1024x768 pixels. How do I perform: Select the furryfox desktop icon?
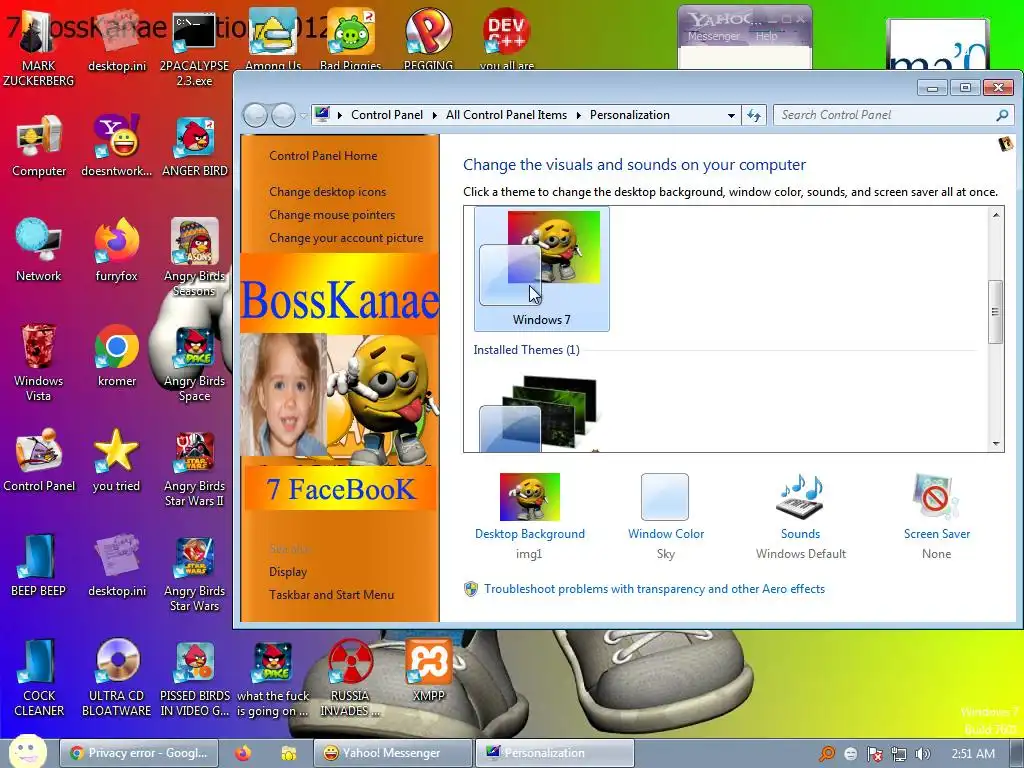[116, 251]
